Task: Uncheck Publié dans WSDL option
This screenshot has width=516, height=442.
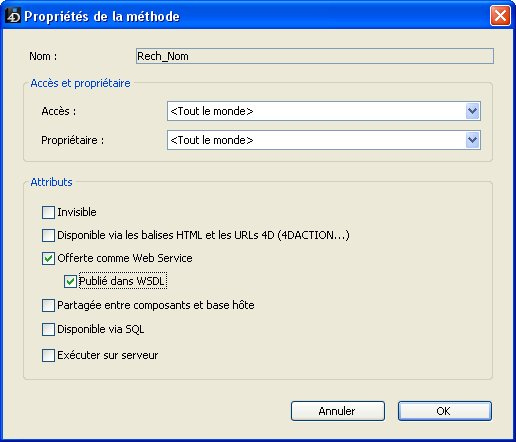Action: [70, 281]
